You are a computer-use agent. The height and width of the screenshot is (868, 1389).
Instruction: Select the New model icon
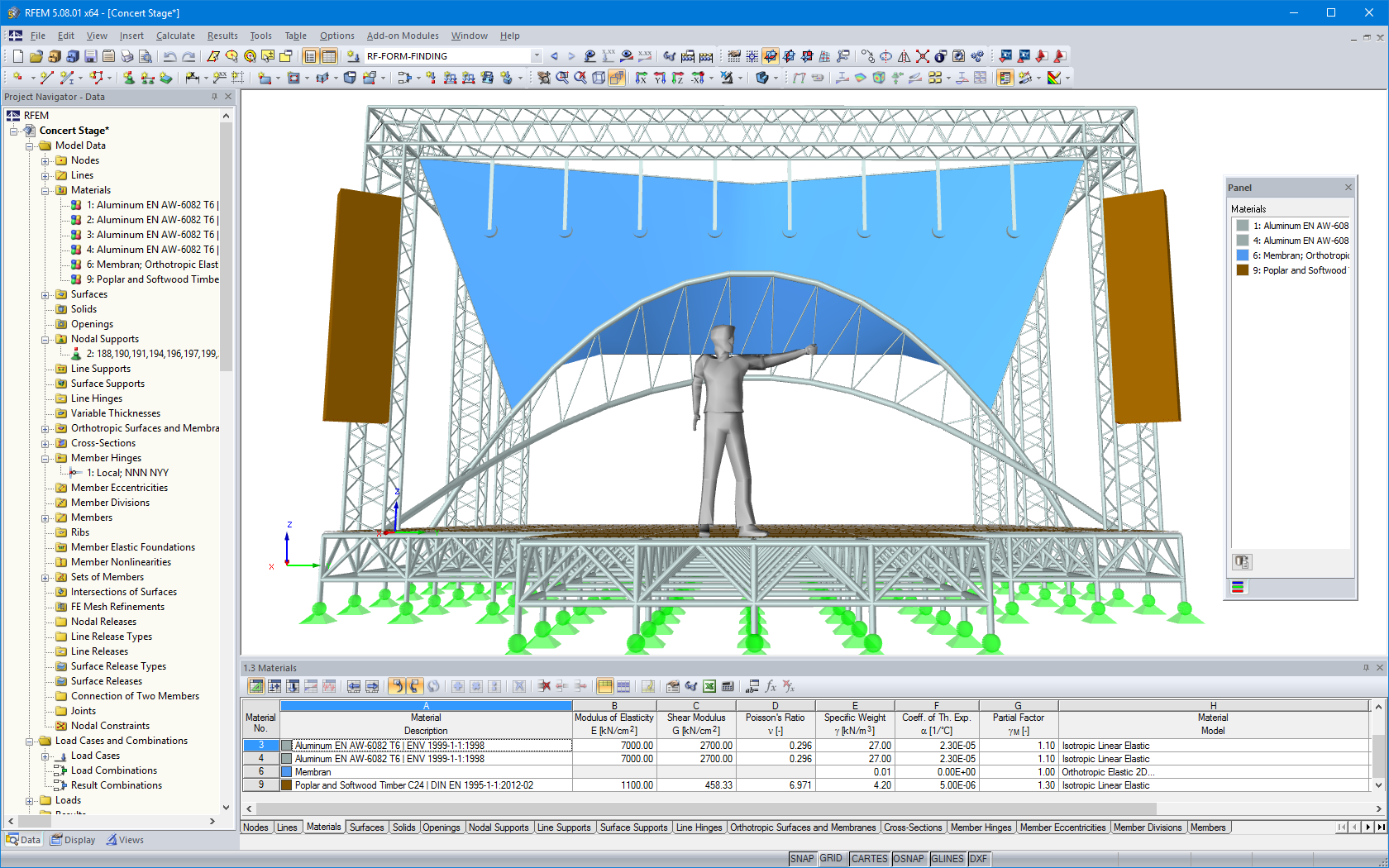point(18,55)
